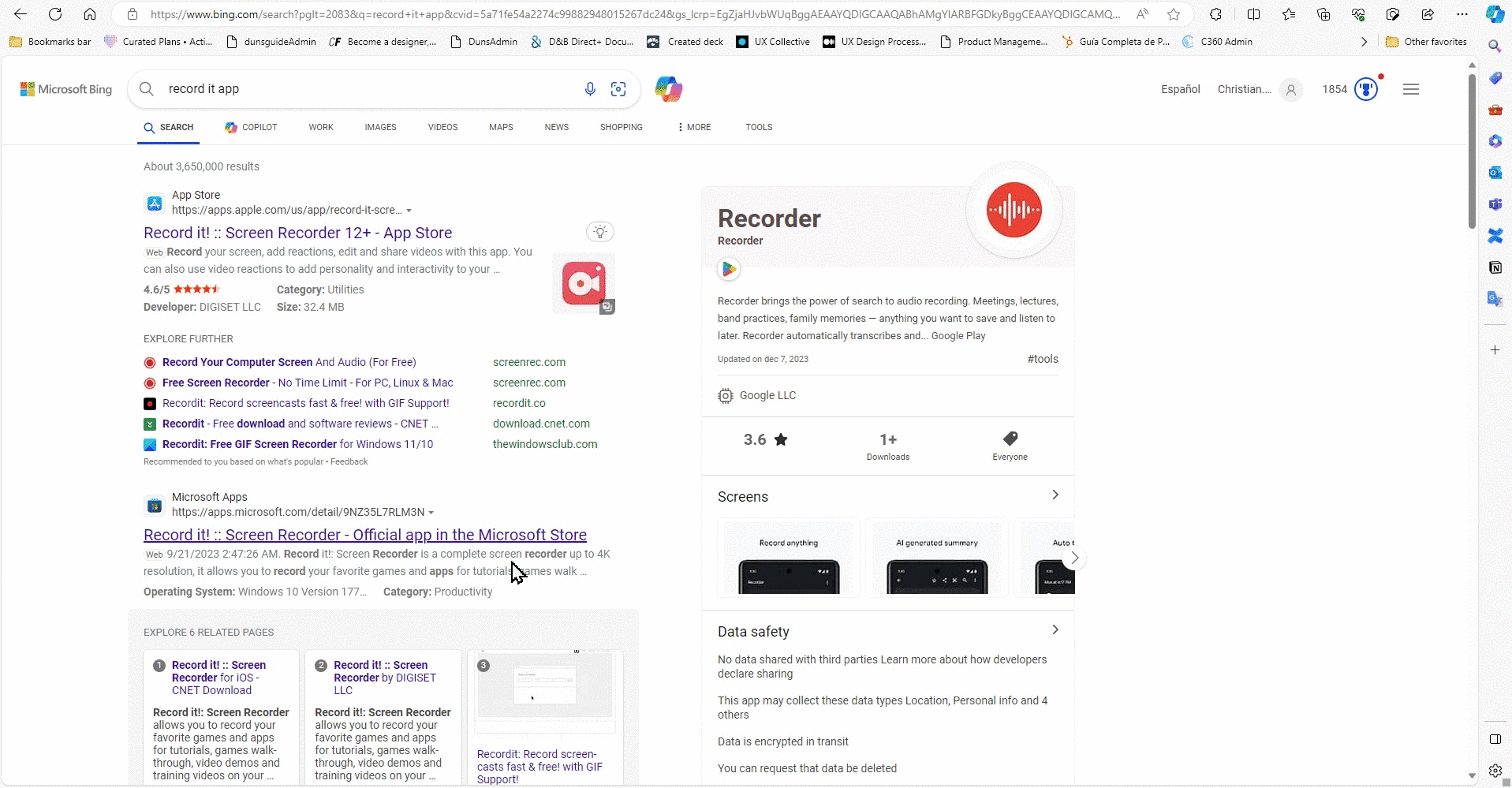Search by voice using the microphone icon

point(590,89)
